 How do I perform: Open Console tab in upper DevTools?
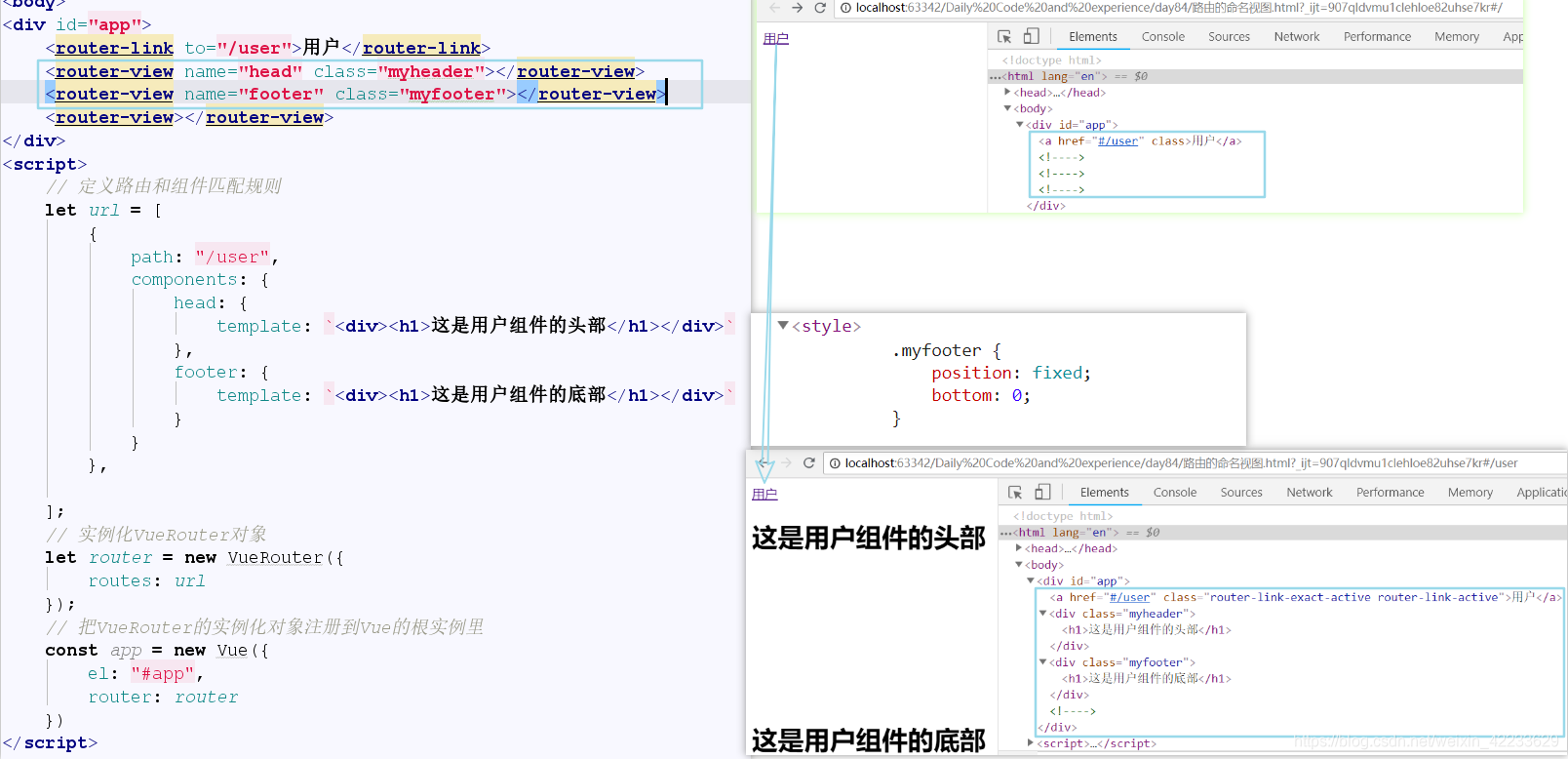tap(1163, 37)
